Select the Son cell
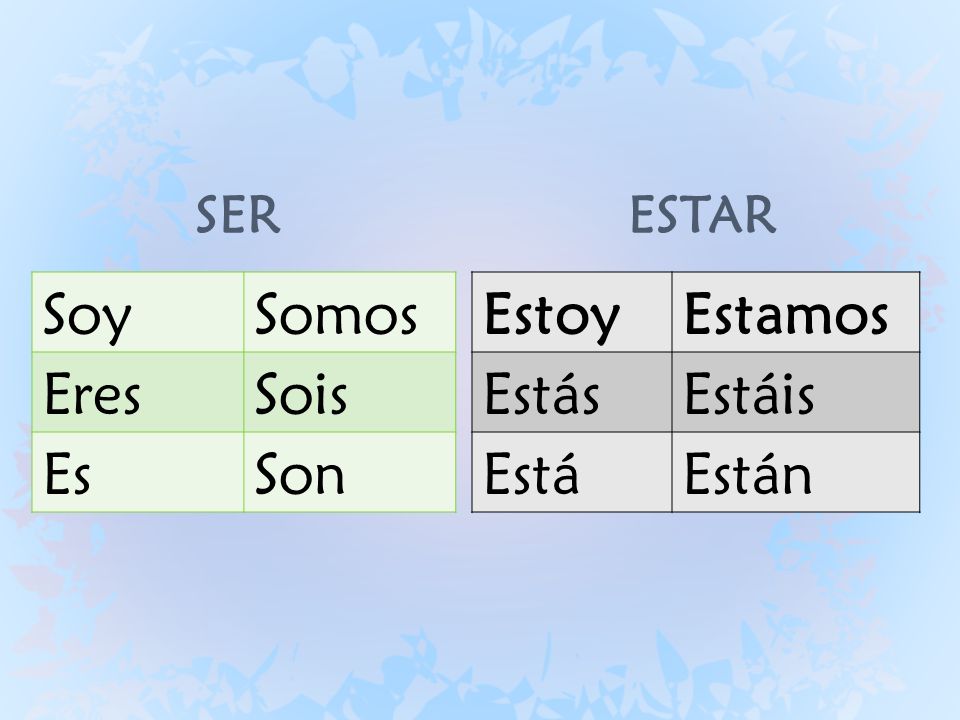Image resolution: width=960 pixels, height=720 pixels. coord(350,472)
